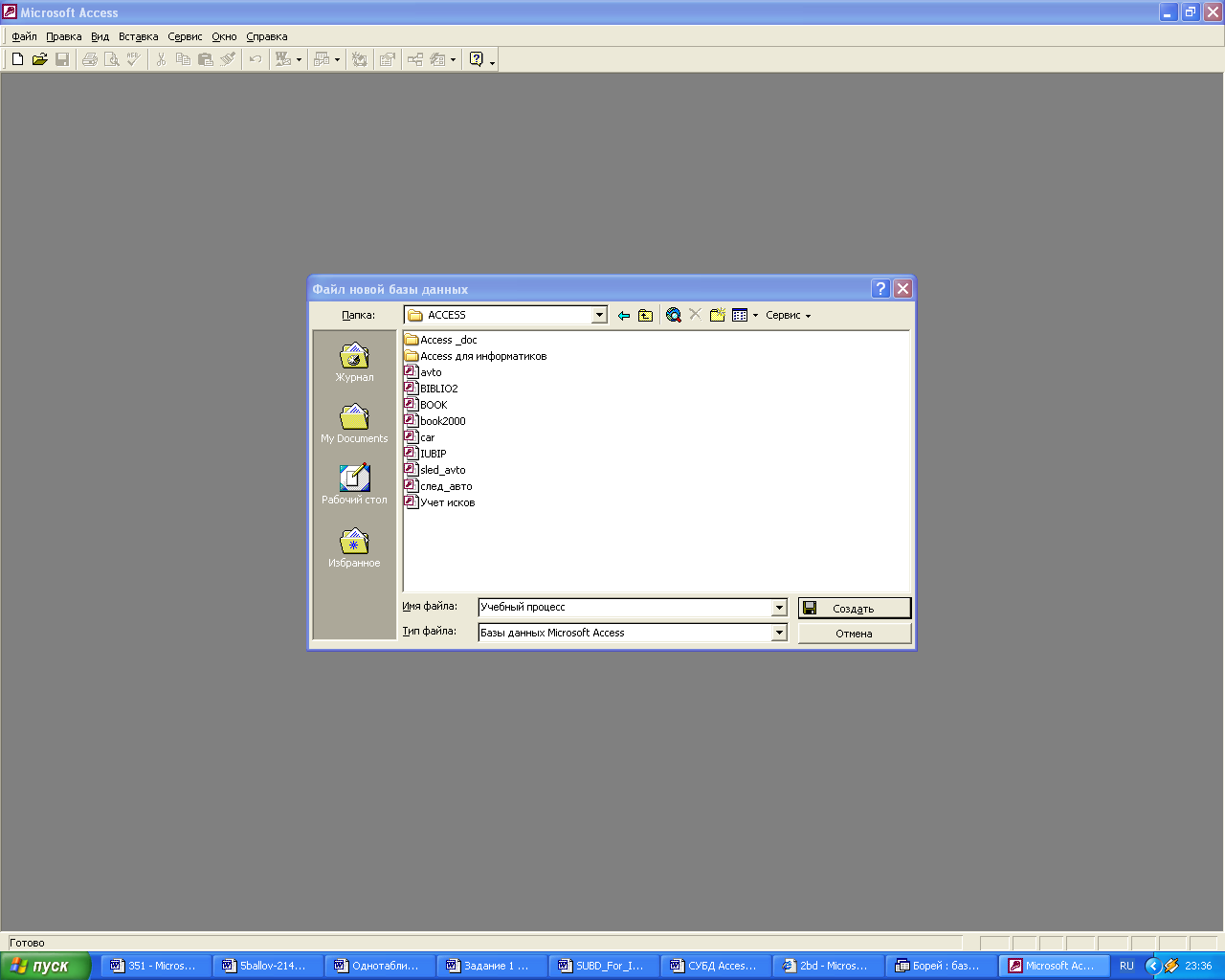The image size is (1225, 980).
Task: Click the Create New Folder dialog icon
Action: click(718, 315)
